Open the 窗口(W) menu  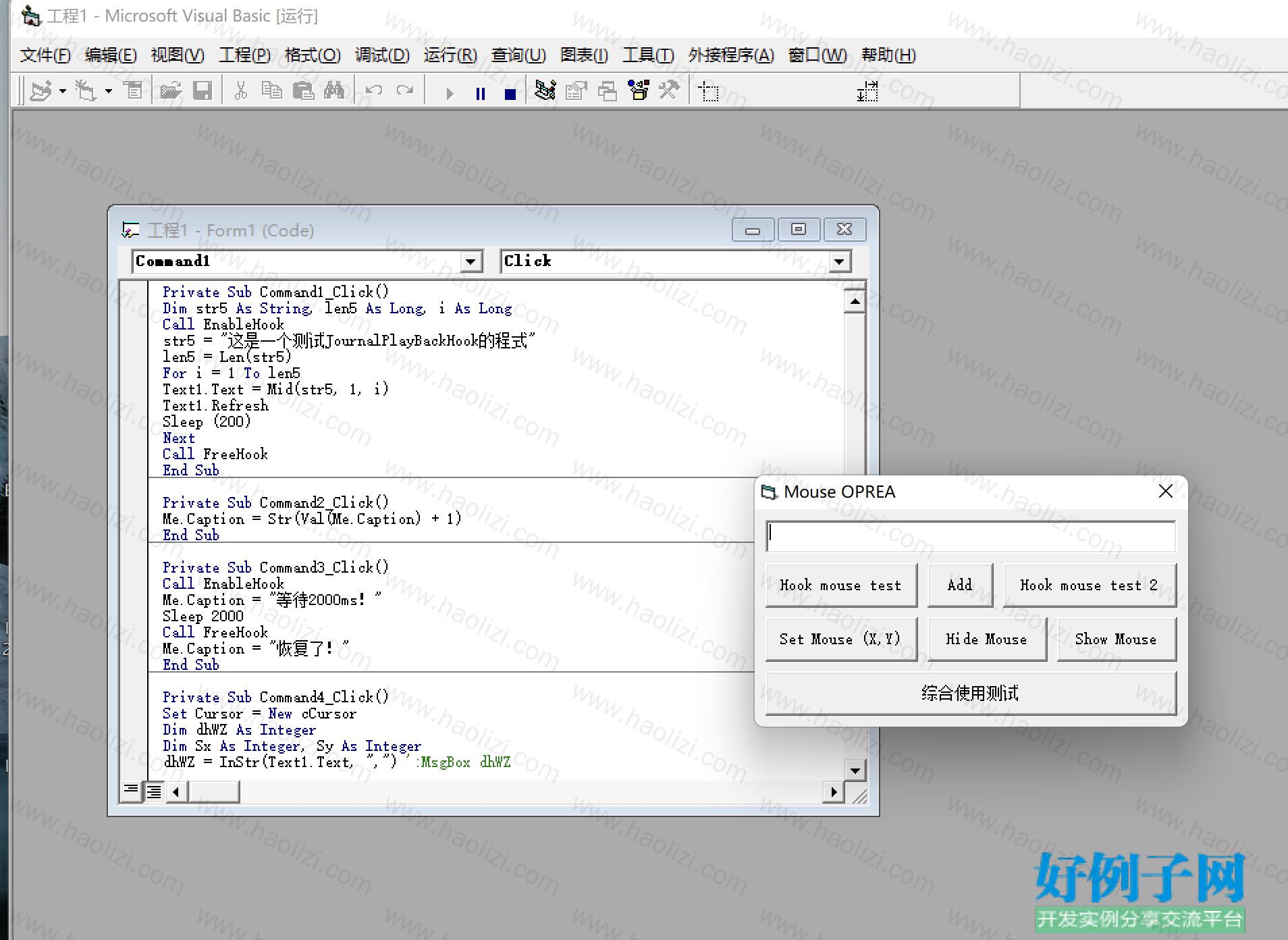pos(817,55)
